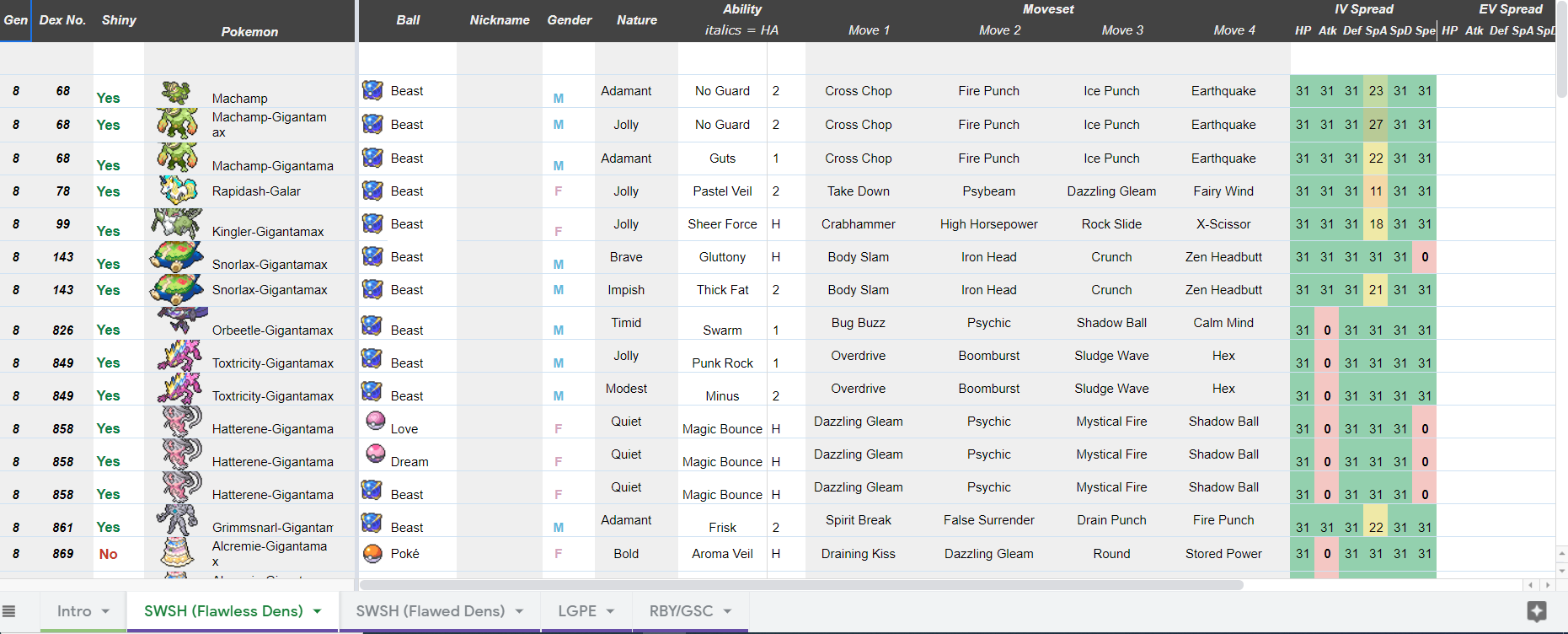Open the all sheets list icon
The width and height of the screenshot is (1568, 634).
[x=9, y=611]
